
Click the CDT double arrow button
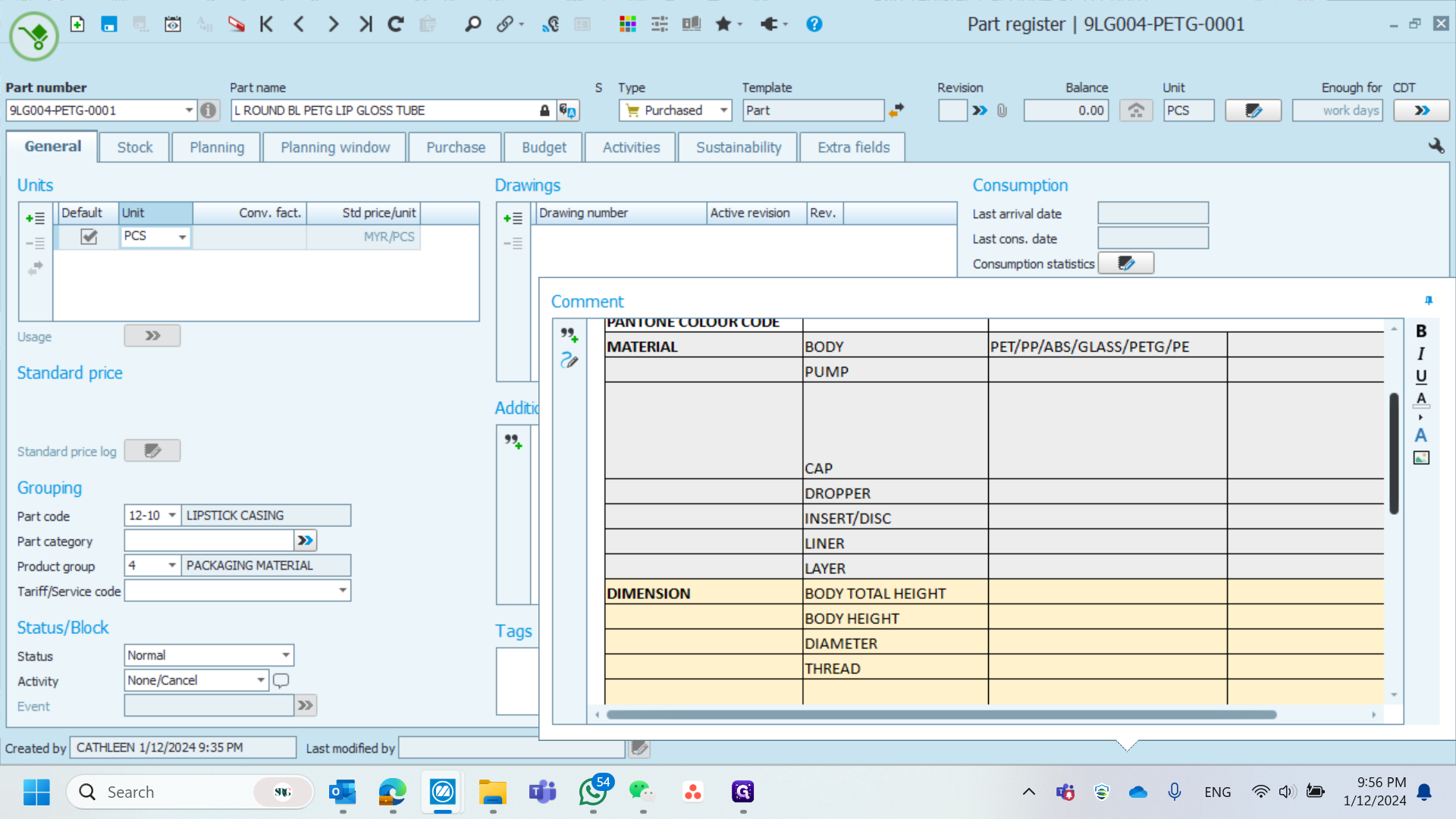point(1421,111)
